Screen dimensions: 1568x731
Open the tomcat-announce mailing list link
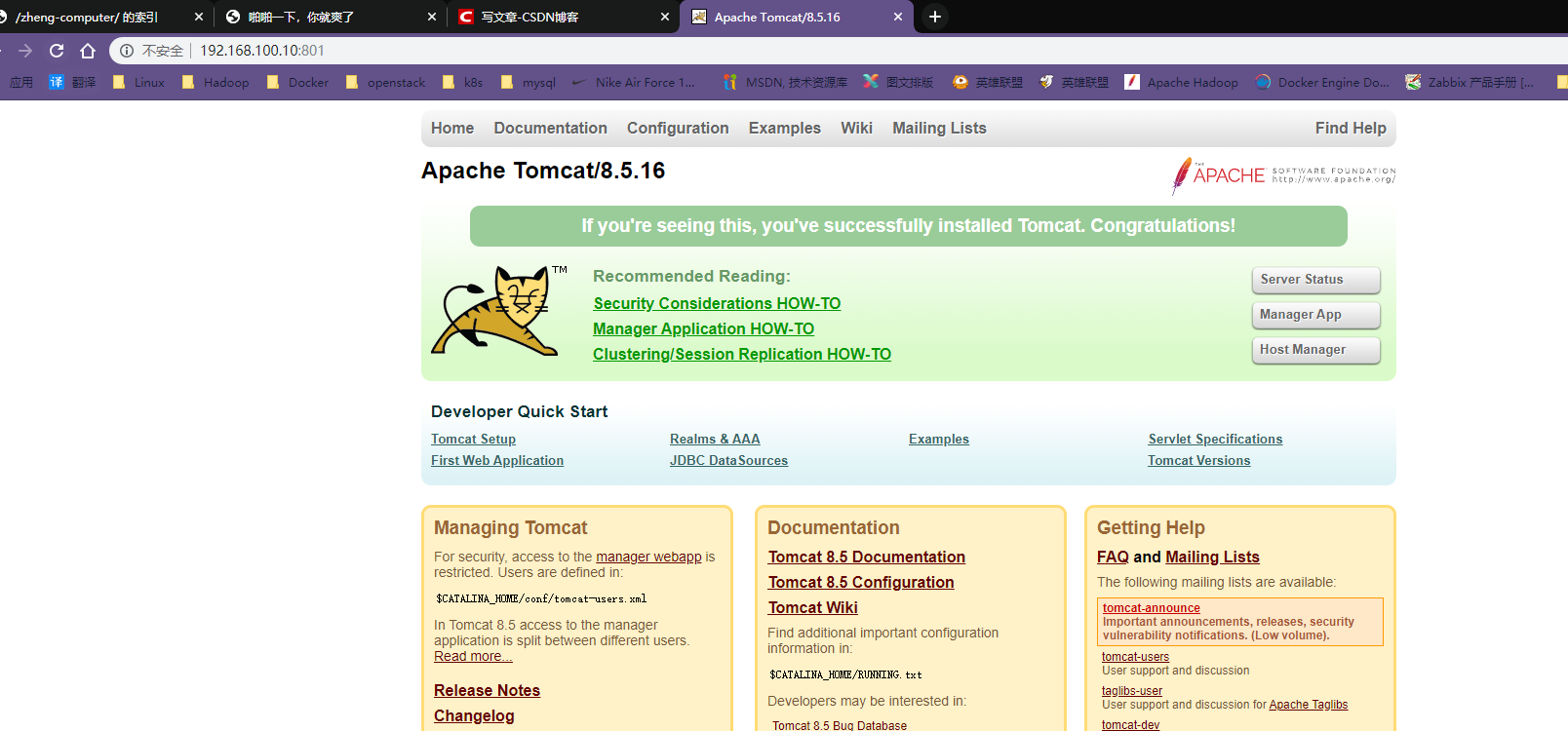1151,608
